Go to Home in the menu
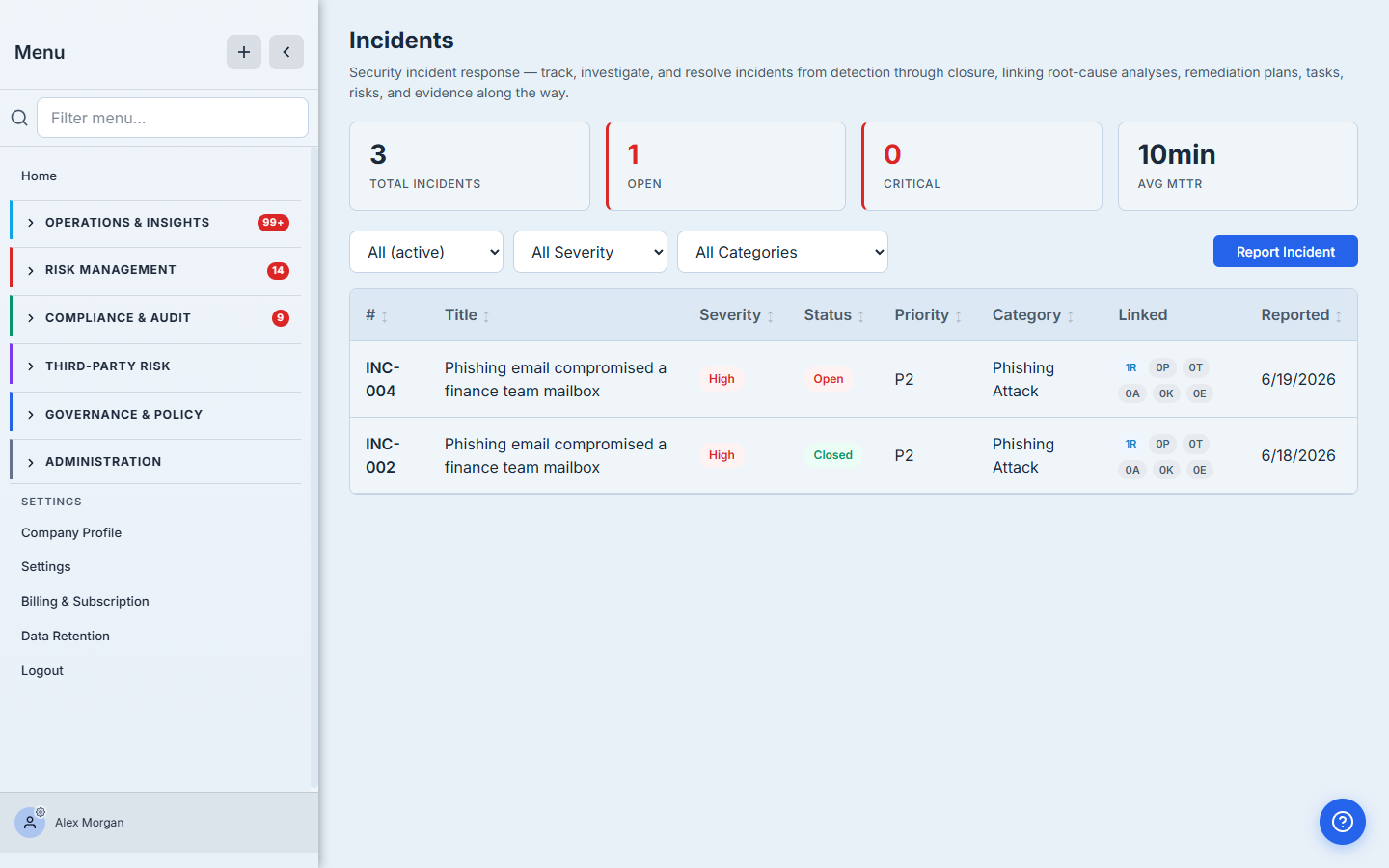 [x=40, y=176]
